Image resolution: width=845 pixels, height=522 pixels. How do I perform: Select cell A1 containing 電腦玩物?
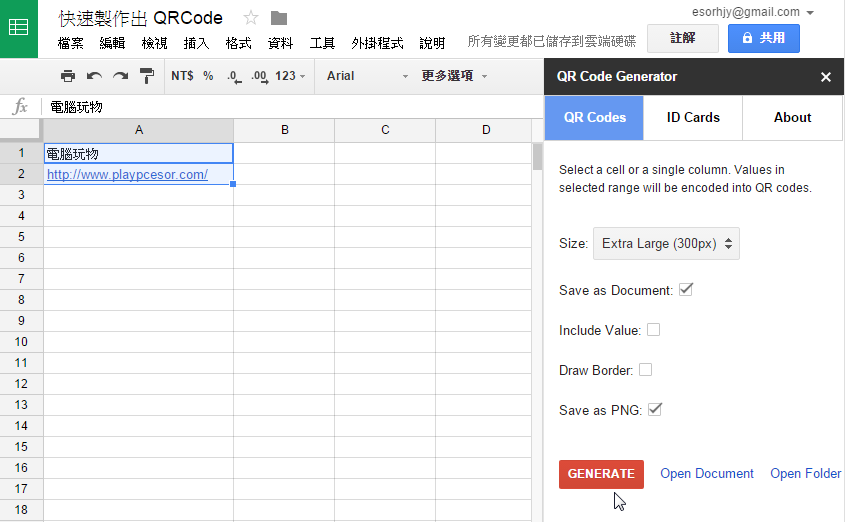coord(138,154)
